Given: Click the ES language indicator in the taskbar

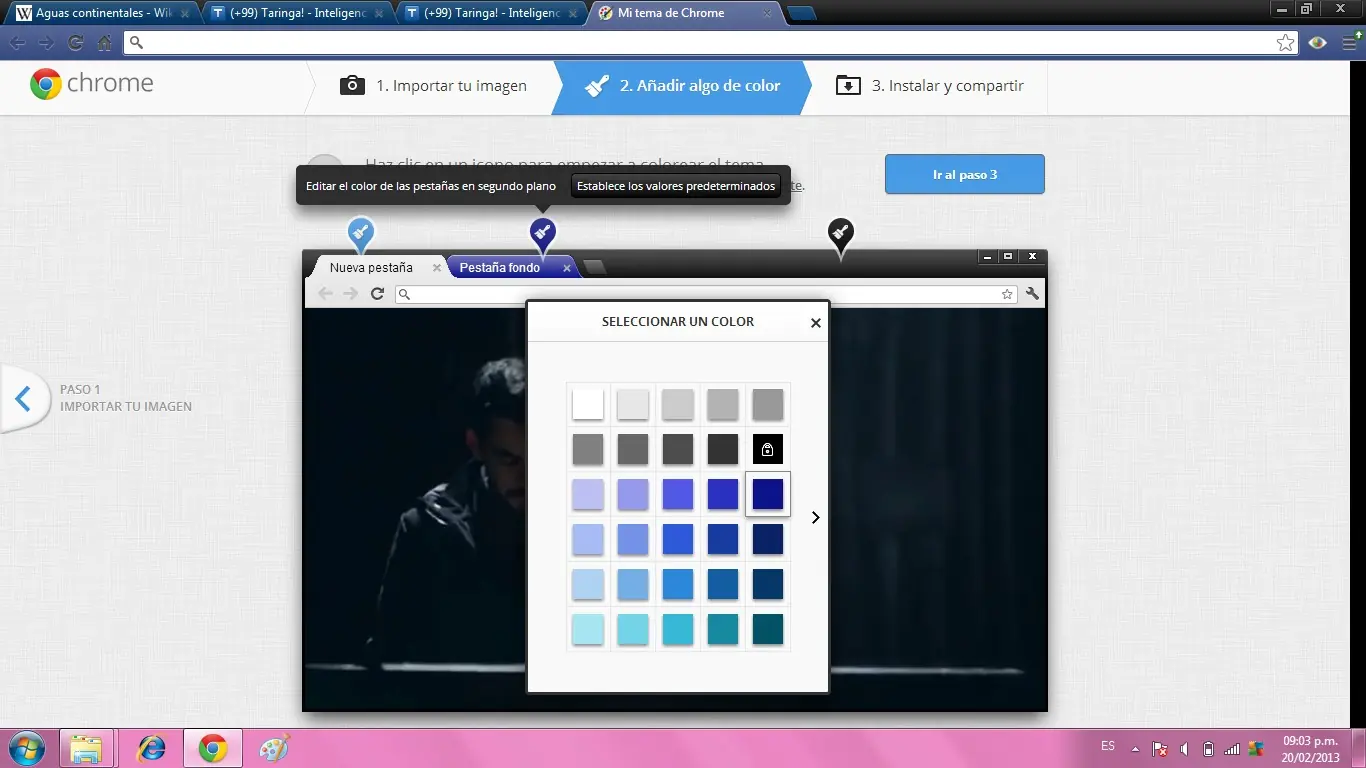Looking at the screenshot, I should coord(1108,746).
